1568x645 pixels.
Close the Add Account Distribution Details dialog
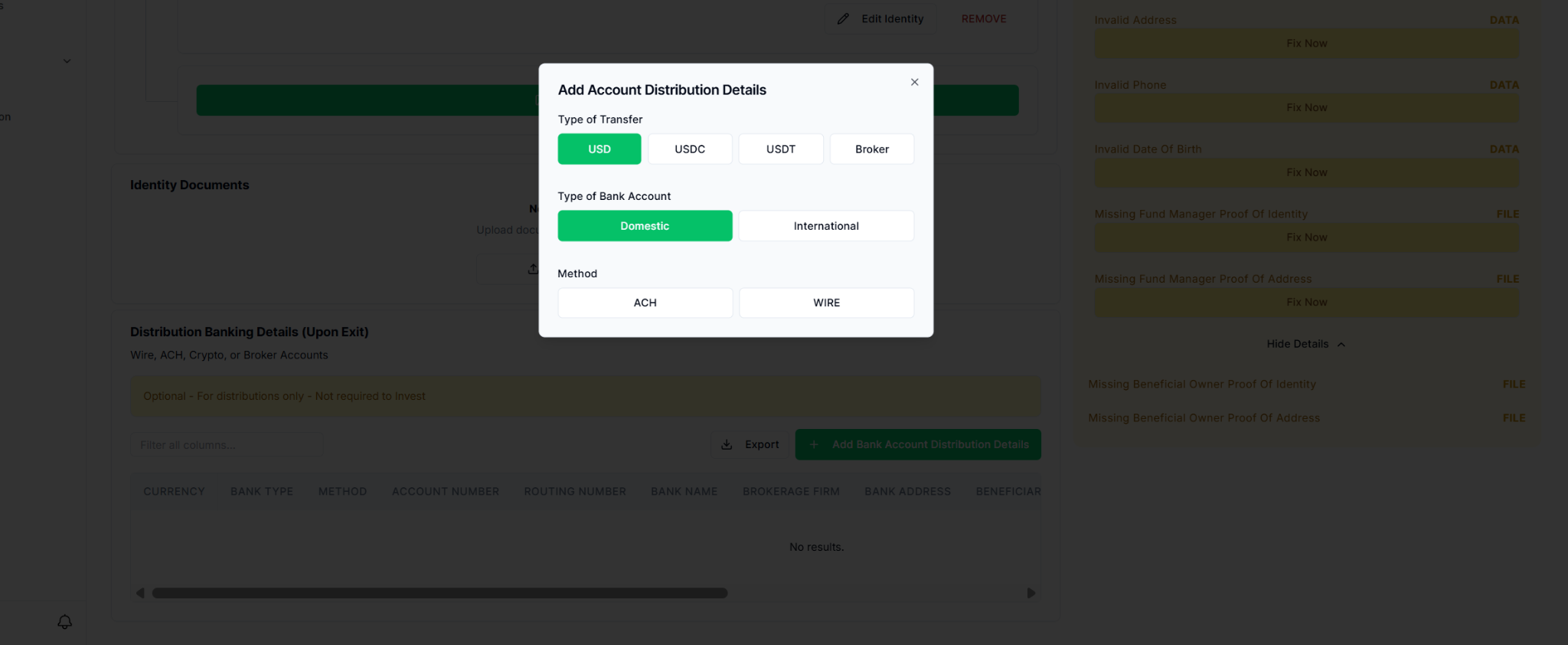click(x=914, y=82)
